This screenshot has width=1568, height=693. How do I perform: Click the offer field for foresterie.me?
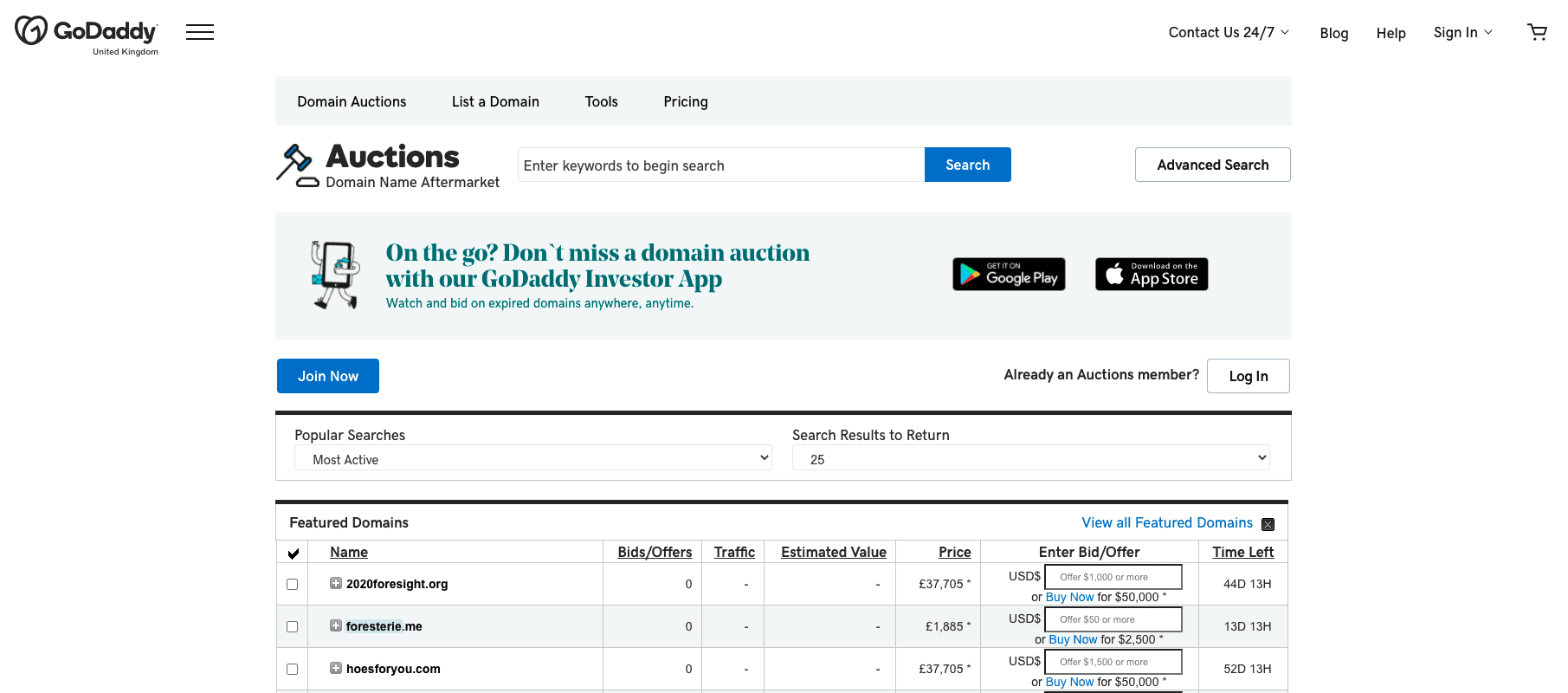click(1113, 619)
